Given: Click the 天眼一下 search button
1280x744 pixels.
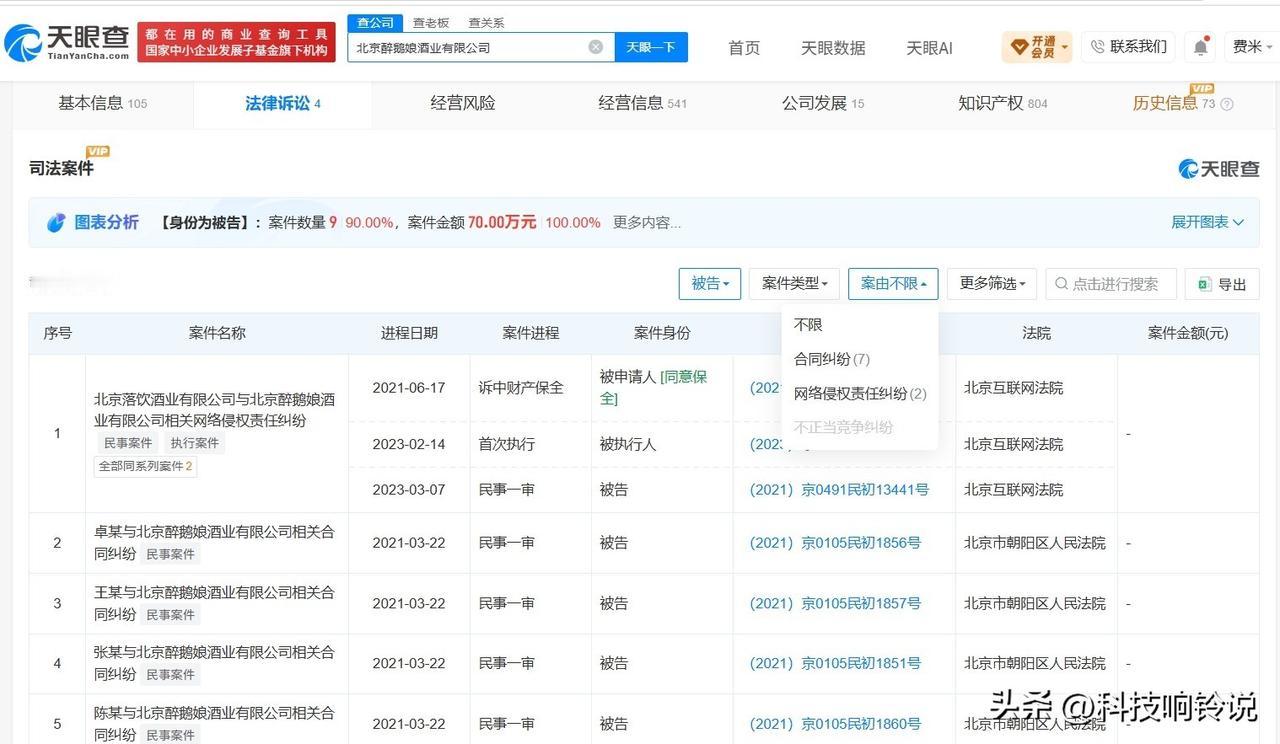Looking at the screenshot, I should pos(651,47).
